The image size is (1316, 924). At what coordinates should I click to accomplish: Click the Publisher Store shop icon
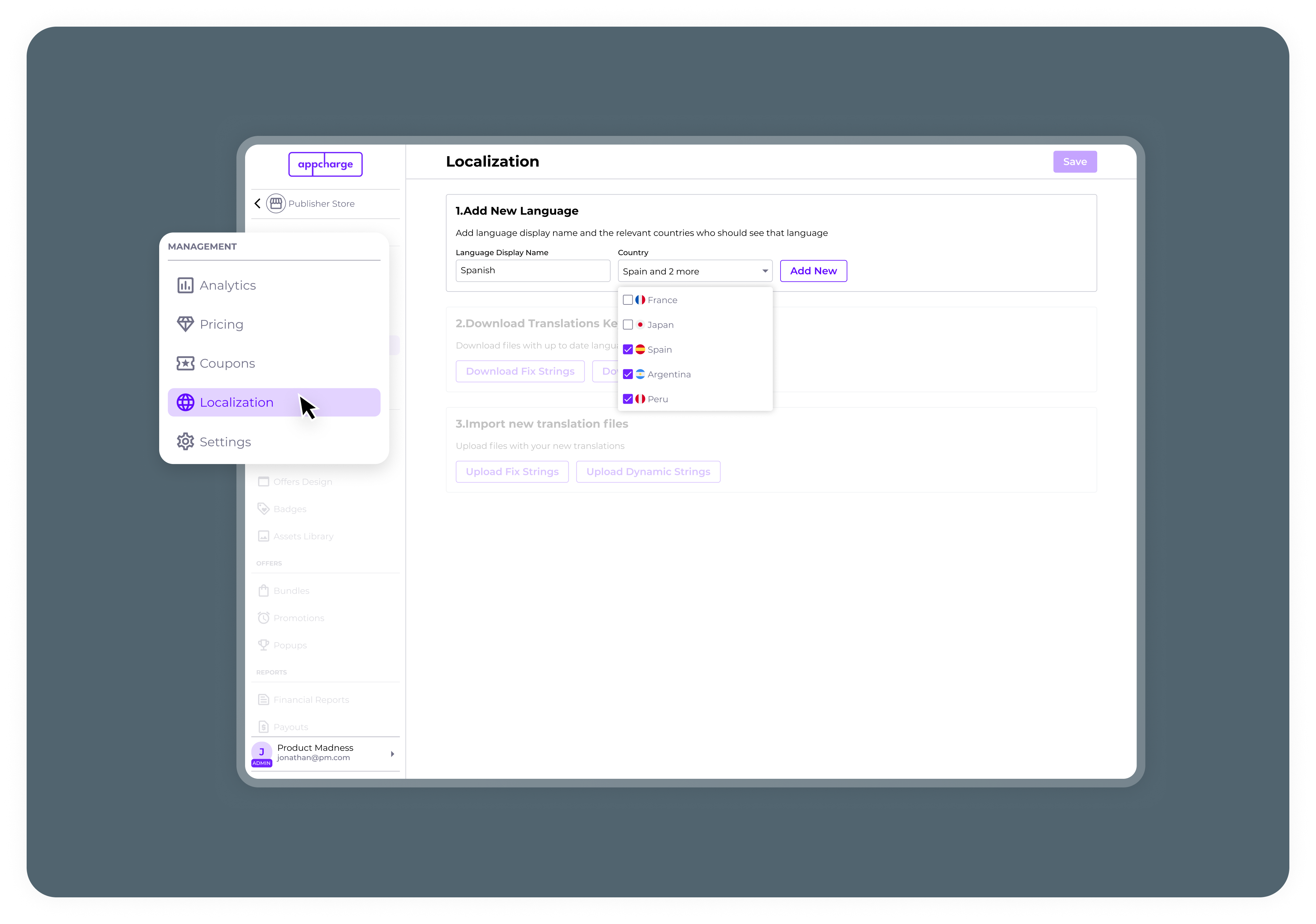pos(276,204)
